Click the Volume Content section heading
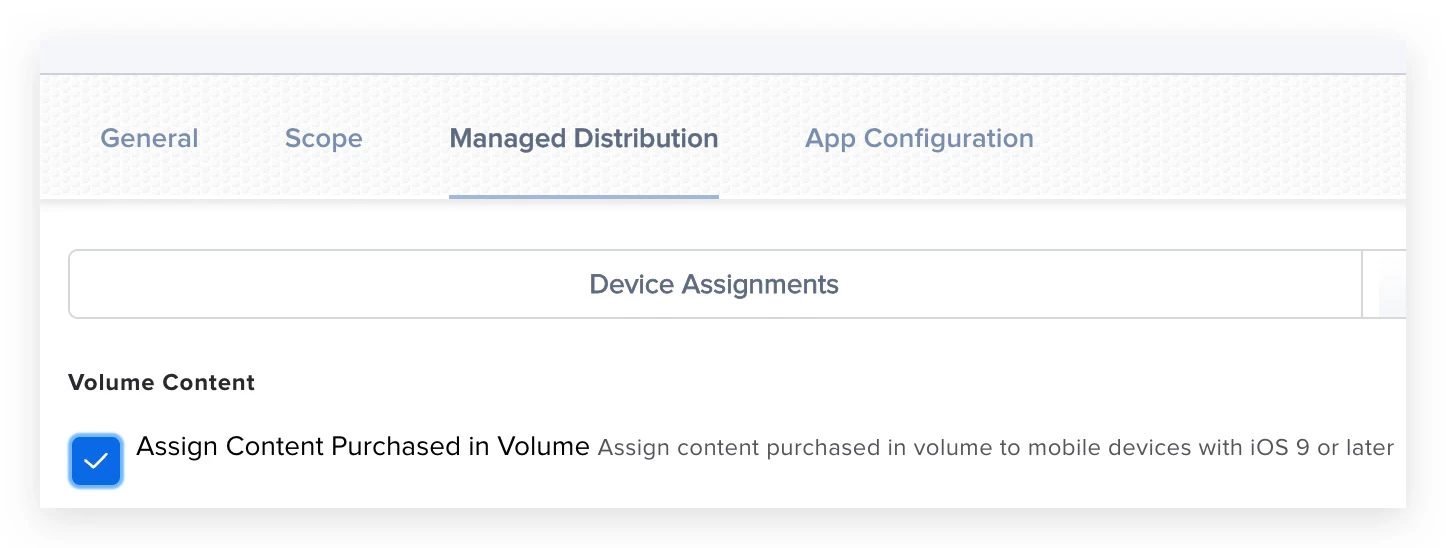Screen dimensions: 1446x548 point(162,382)
